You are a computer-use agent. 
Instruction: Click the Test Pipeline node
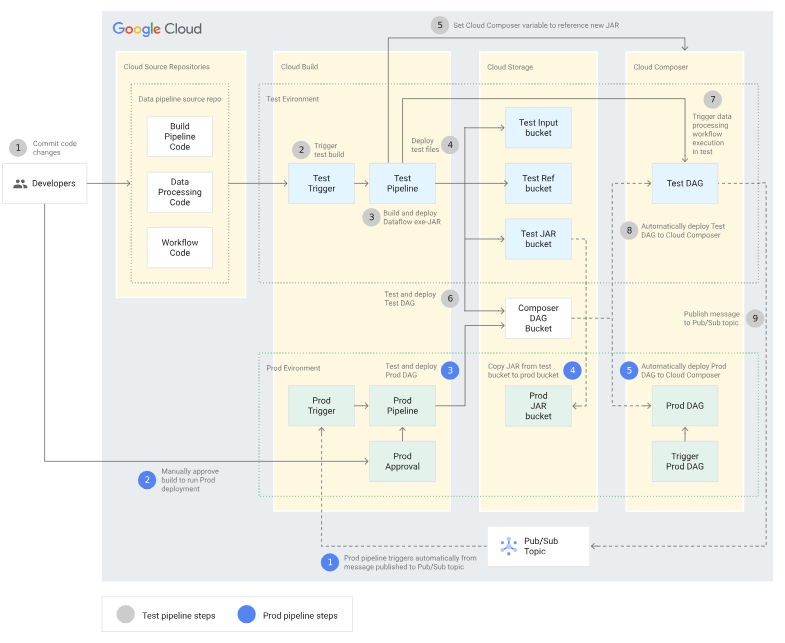pos(403,183)
